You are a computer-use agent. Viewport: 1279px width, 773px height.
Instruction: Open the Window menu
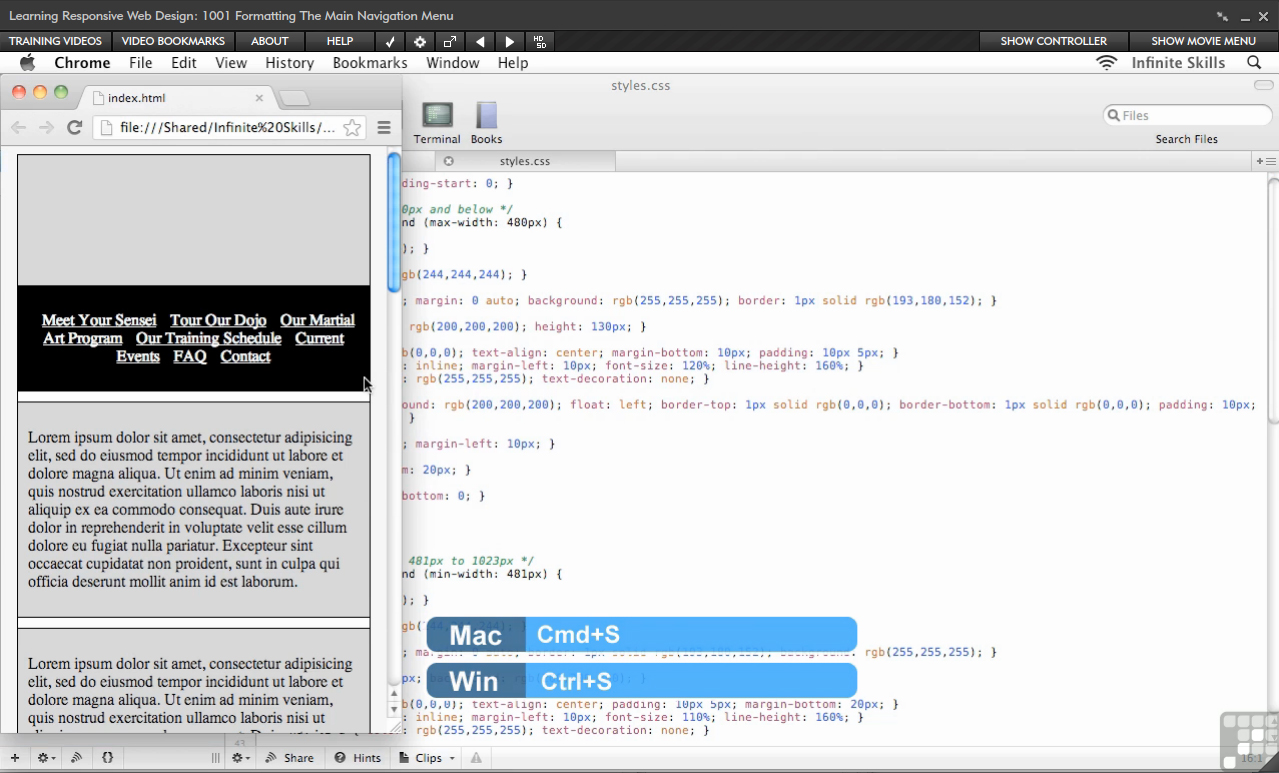453,62
